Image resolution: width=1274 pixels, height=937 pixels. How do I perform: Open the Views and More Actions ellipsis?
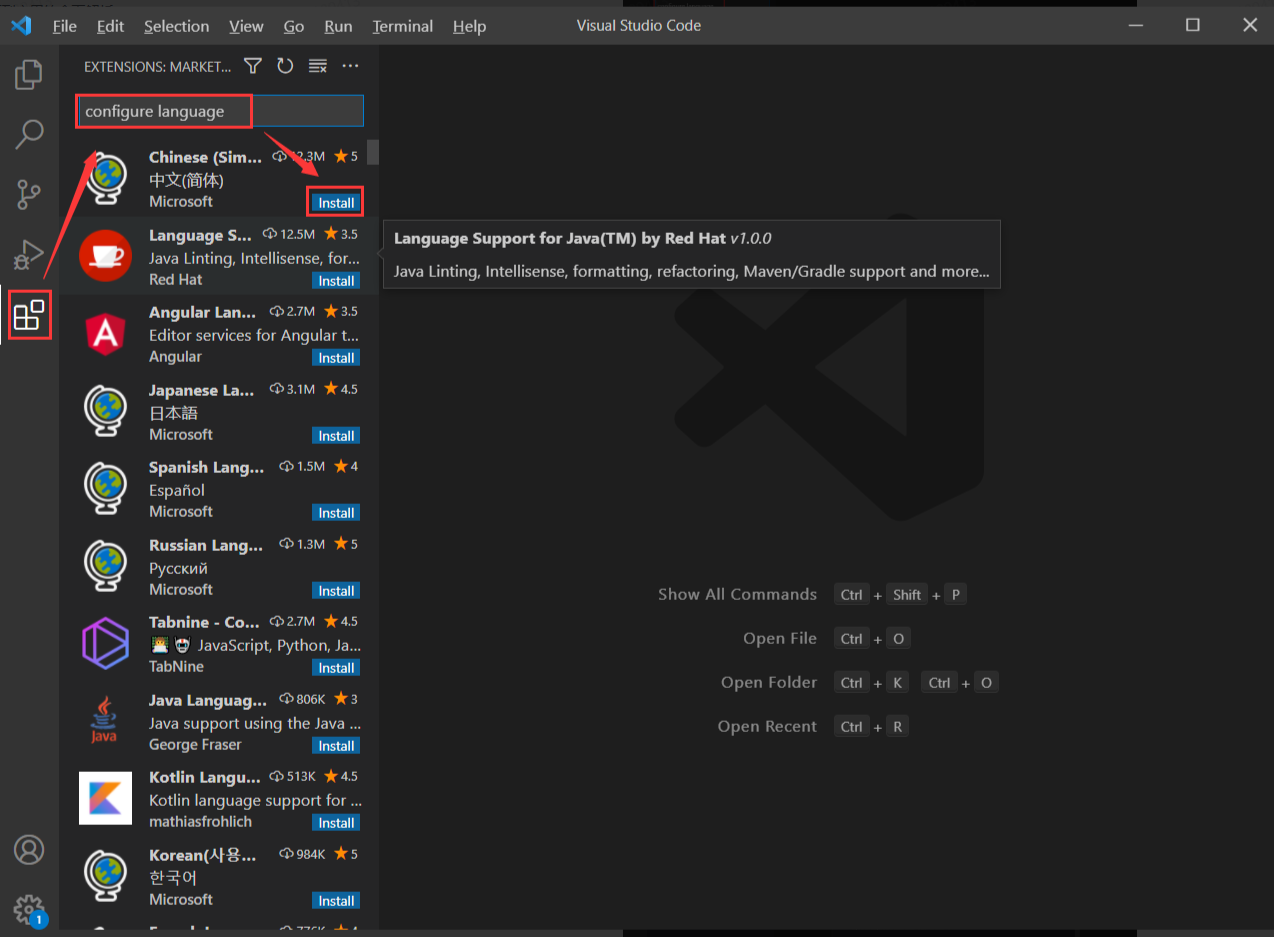[350, 66]
